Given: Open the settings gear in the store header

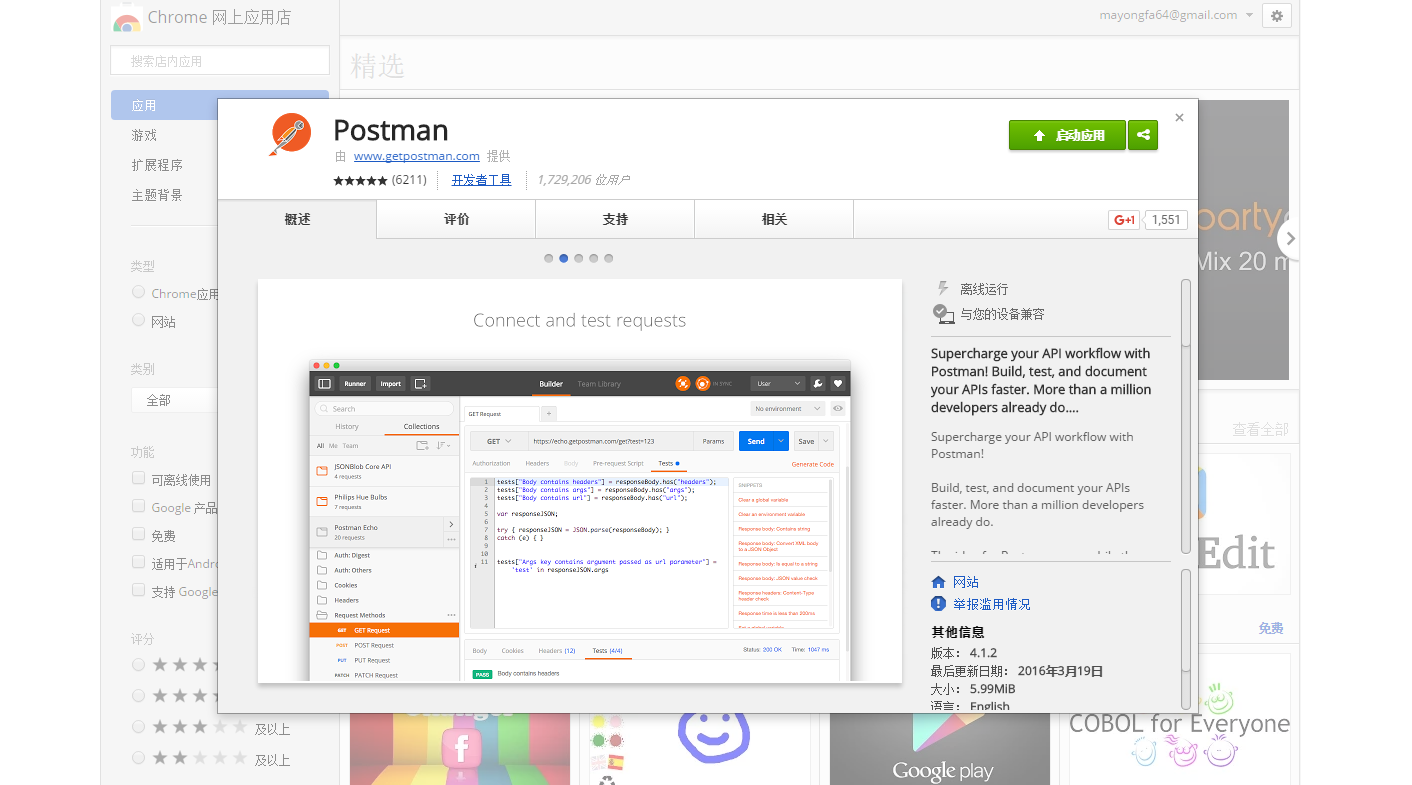Looking at the screenshot, I should point(1277,16).
